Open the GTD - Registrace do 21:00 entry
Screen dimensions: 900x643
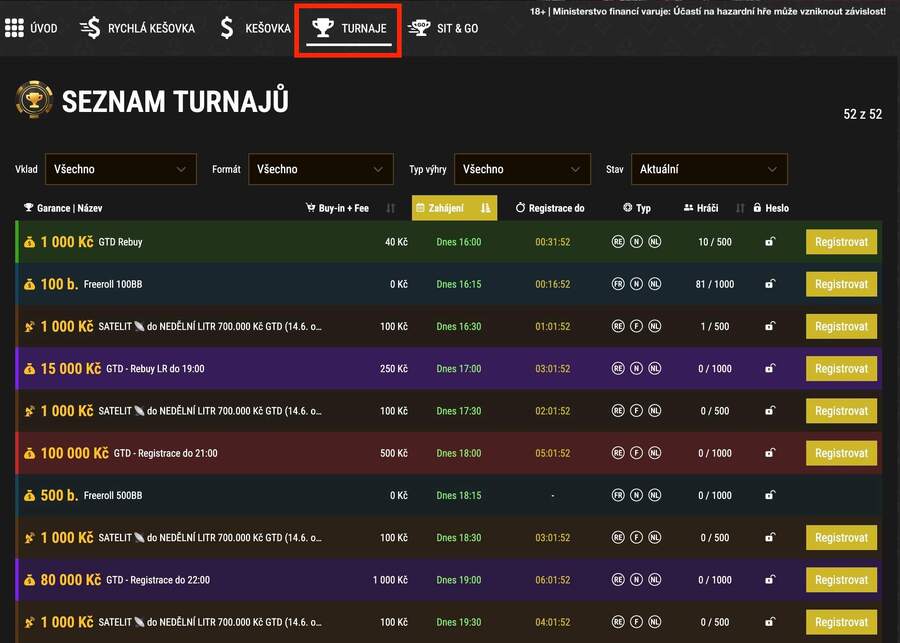165,453
